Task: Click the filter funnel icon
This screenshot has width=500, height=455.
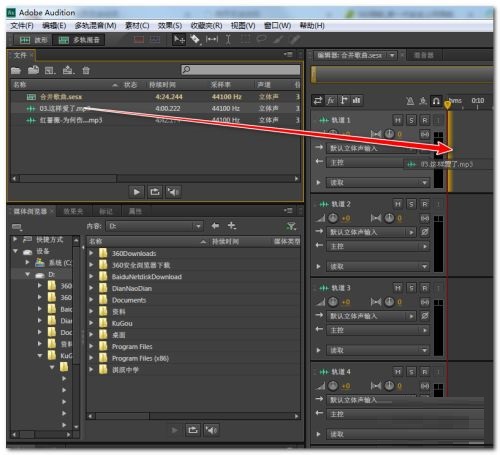Action: tap(291, 226)
